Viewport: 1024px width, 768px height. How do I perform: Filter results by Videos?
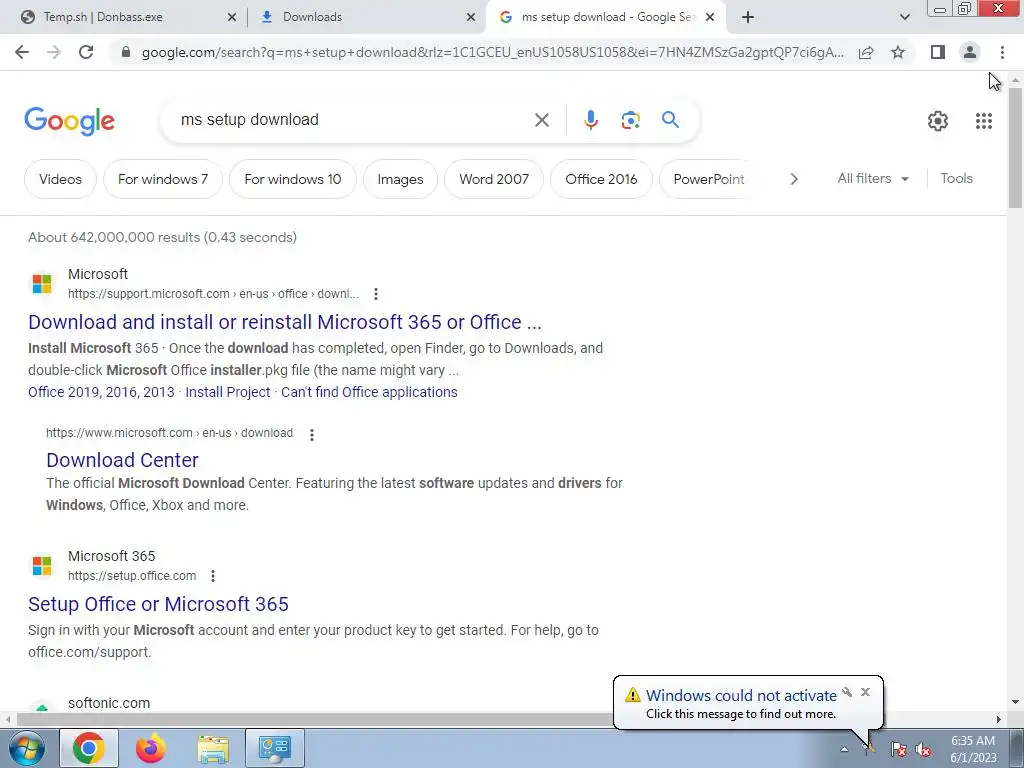click(60, 179)
